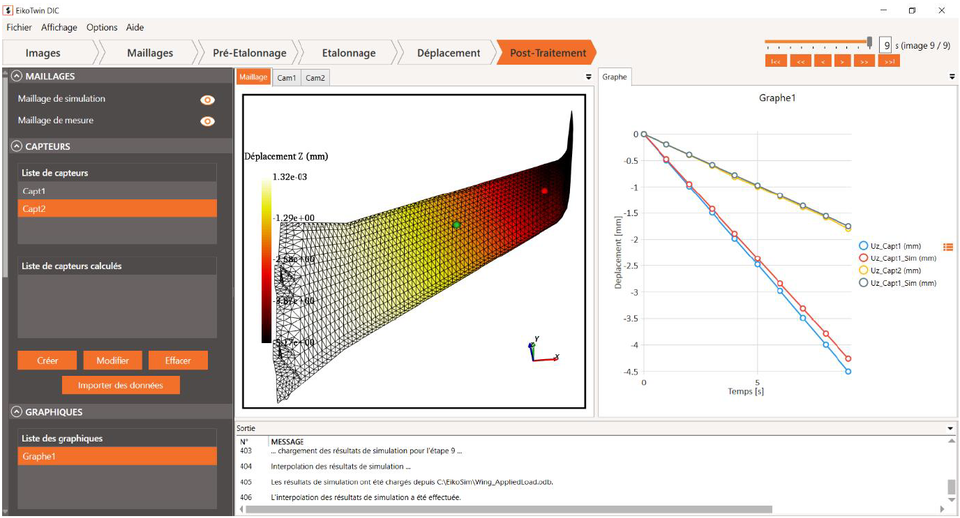
Task: Click the Créer button
Action: tap(47, 360)
